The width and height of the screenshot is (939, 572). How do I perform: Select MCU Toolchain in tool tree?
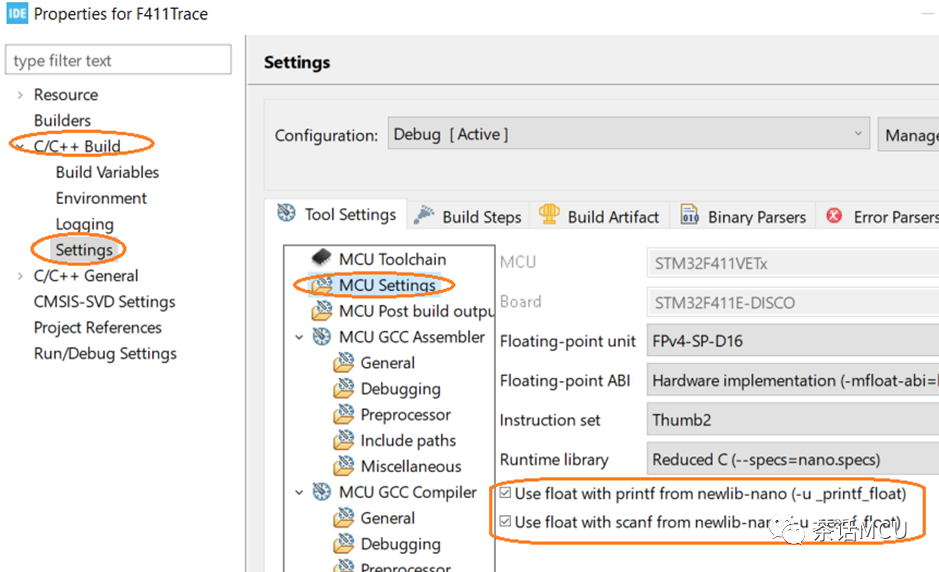[x=392, y=259]
